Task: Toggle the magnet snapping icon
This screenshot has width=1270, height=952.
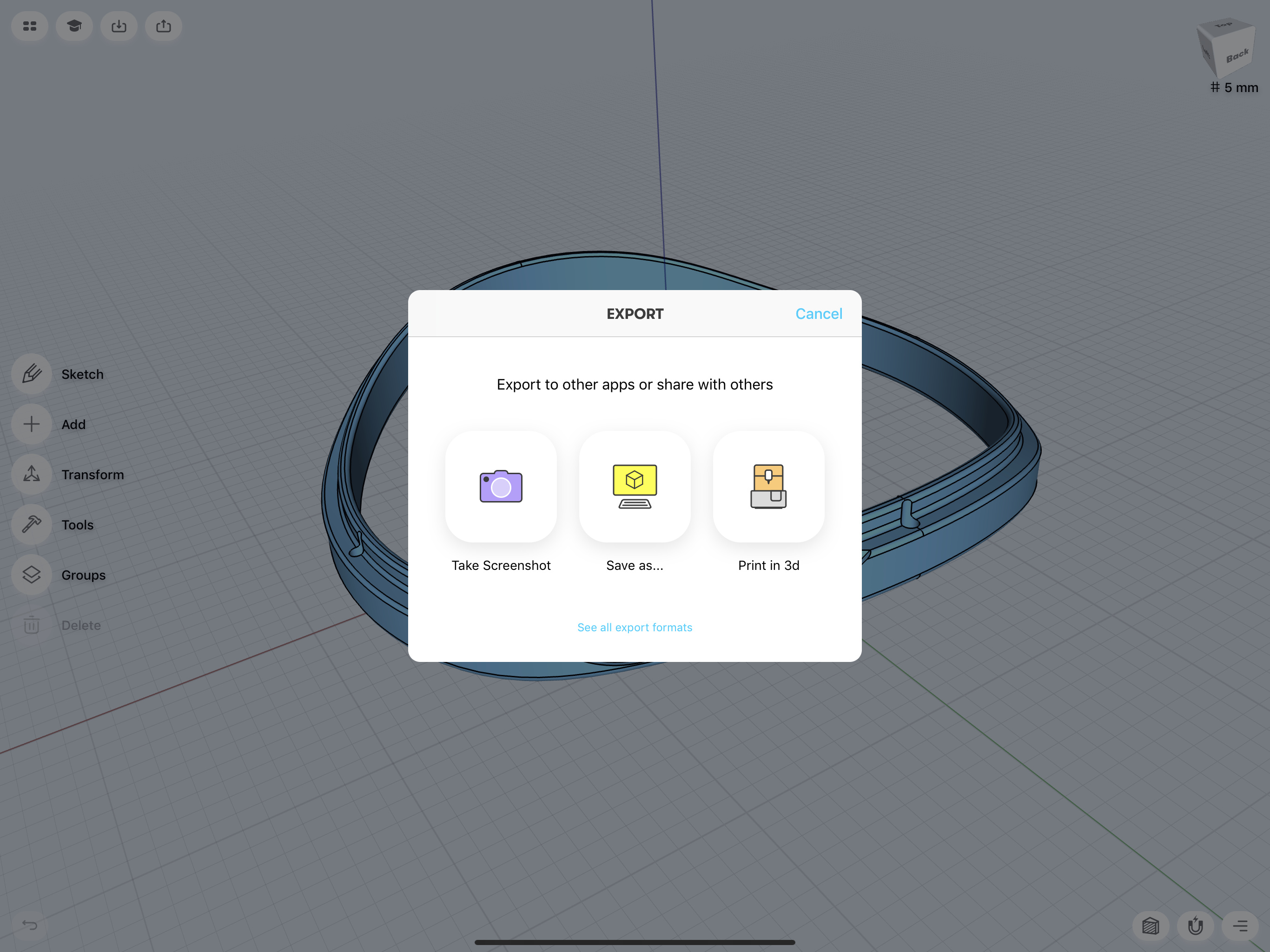Action: (x=1195, y=926)
